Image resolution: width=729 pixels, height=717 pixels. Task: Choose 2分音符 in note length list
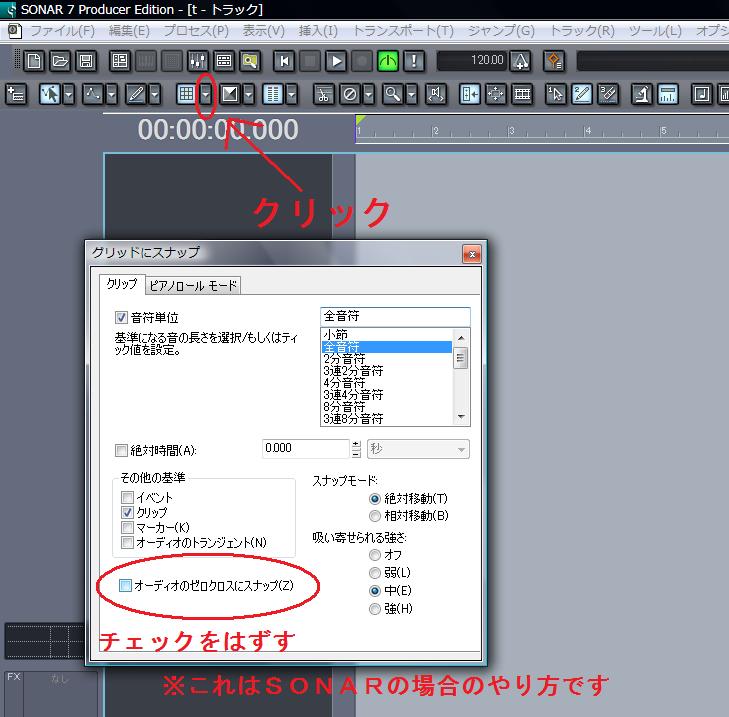click(386, 359)
